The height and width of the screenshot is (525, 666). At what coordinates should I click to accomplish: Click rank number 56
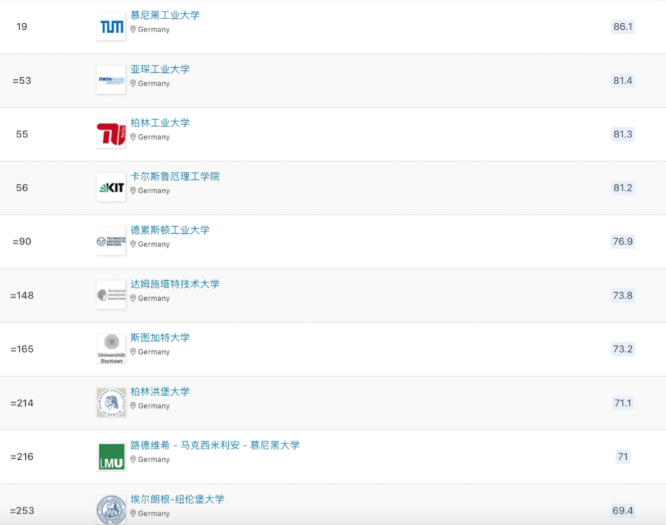pos(22,188)
